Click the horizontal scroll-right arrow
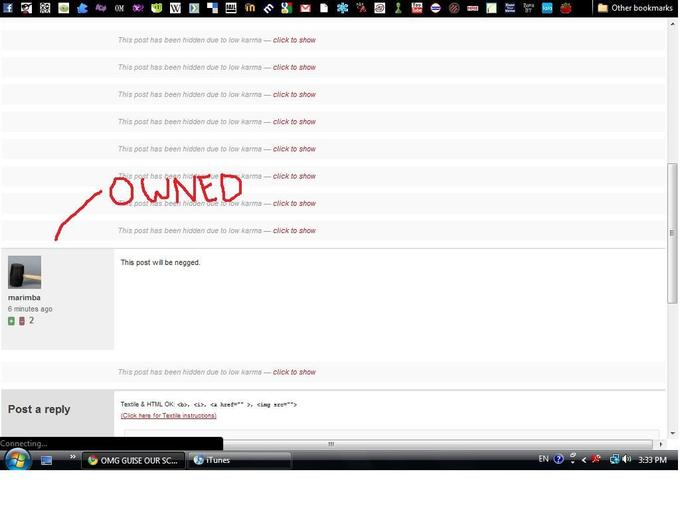This screenshot has height=510, width=680. (660, 444)
